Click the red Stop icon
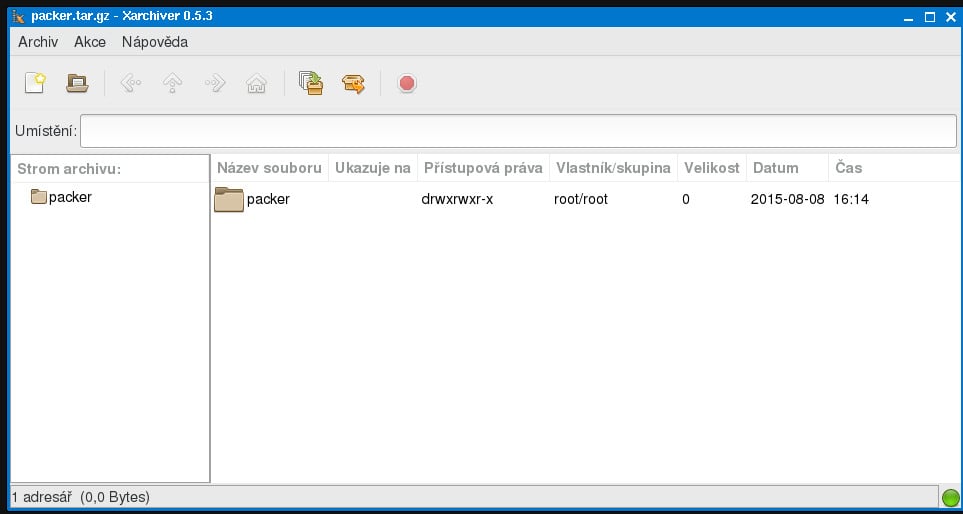 tap(407, 83)
